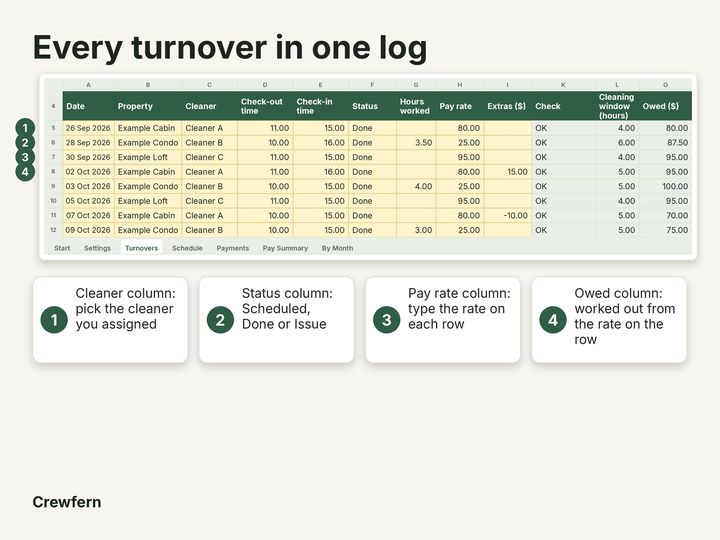The height and width of the screenshot is (540, 720).
Task: Select Cleaner C in the 05 Oct row
Action: tap(210, 201)
